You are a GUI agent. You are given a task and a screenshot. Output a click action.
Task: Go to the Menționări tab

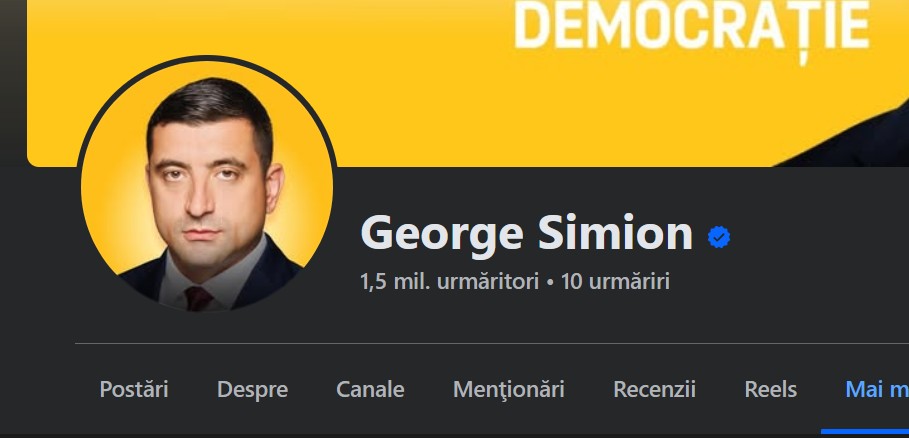coord(508,389)
